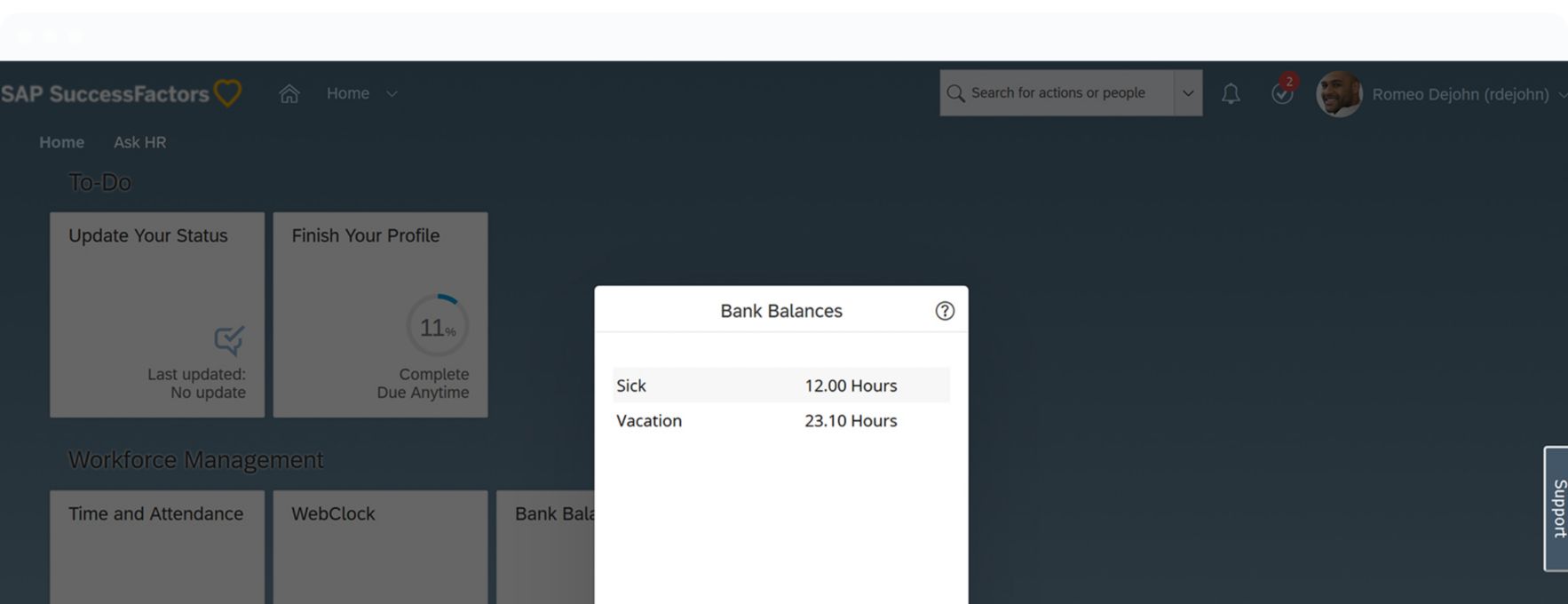Select the Vacation balance row
This screenshot has height=604, width=1568.
click(780, 421)
